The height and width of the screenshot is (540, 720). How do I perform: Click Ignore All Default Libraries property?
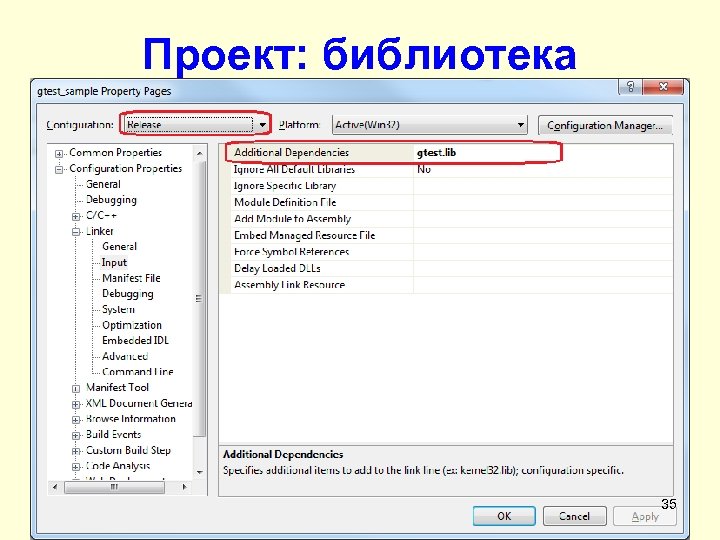(294, 169)
